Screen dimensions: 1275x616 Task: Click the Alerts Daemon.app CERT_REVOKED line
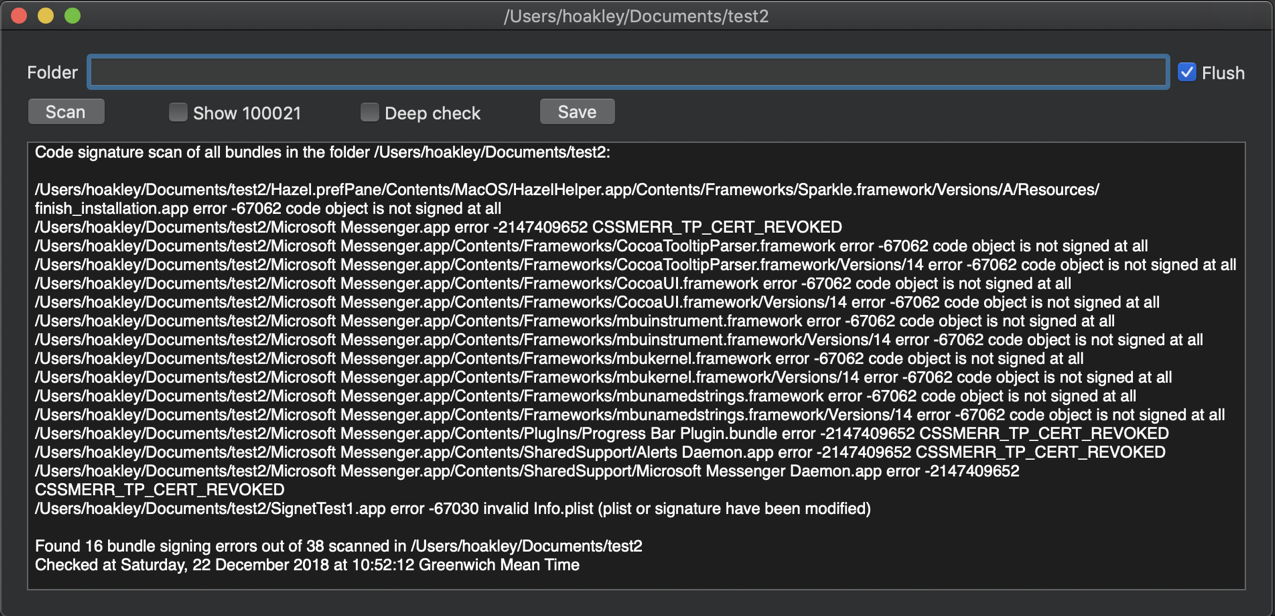pos(599,452)
